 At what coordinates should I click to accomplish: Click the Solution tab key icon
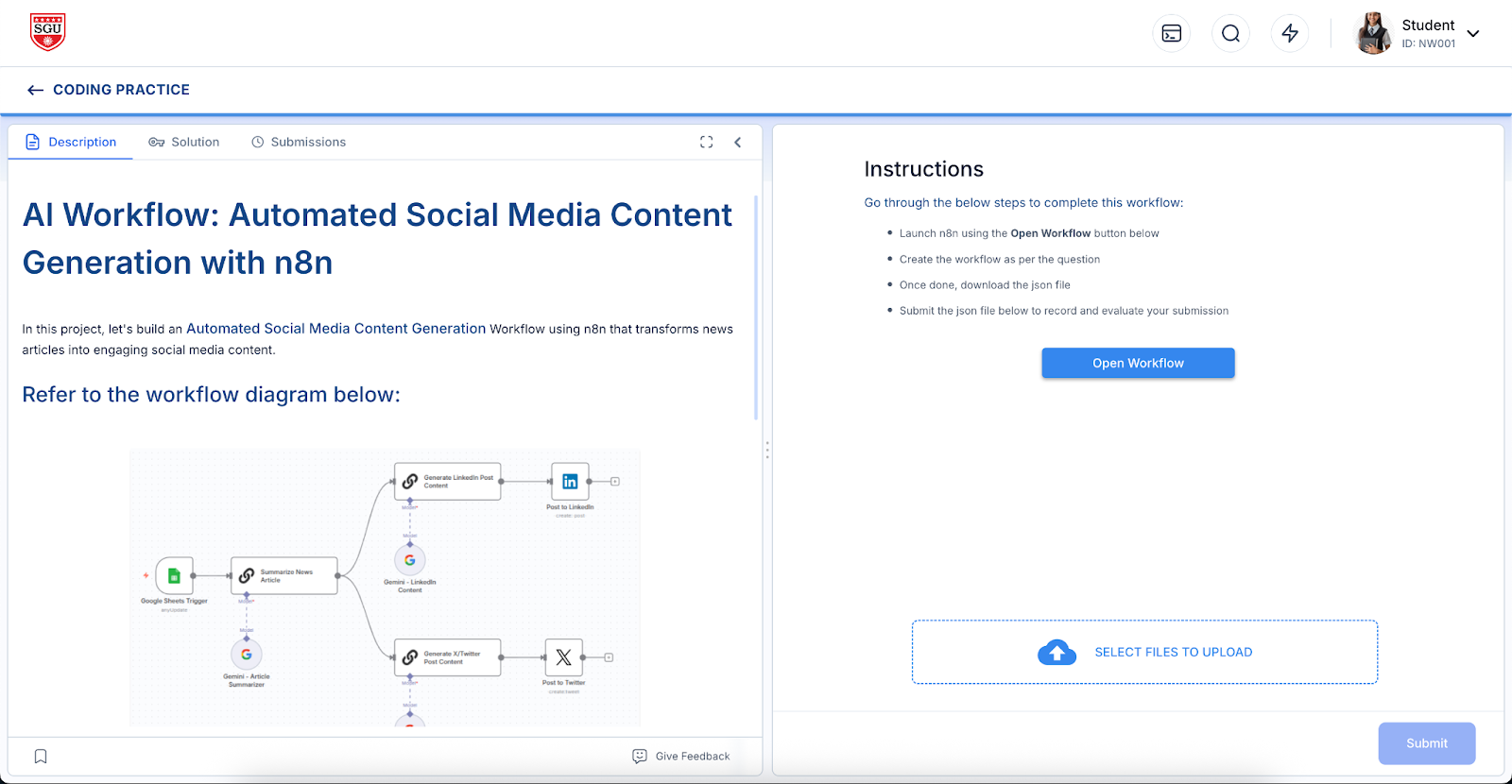(157, 142)
